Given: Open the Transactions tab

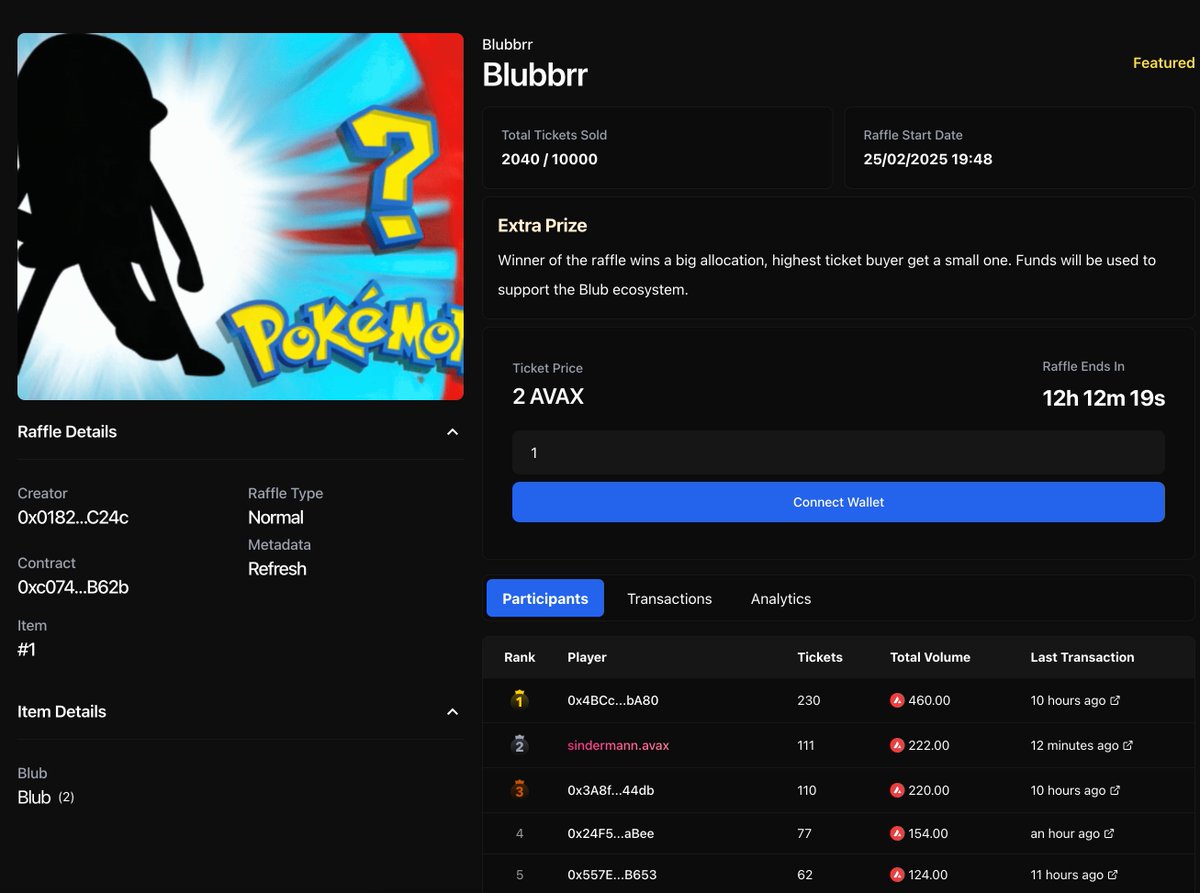Looking at the screenshot, I should point(669,598).
